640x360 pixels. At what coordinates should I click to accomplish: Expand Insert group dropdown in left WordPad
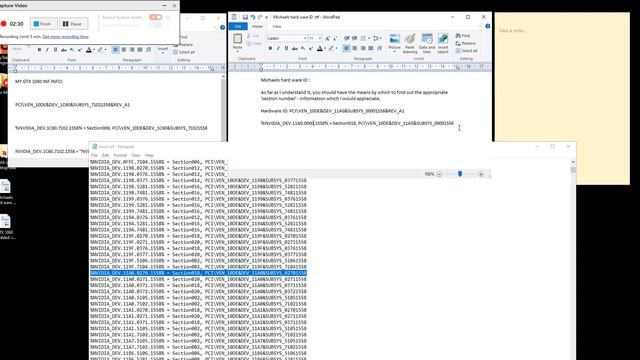[163, 50]
